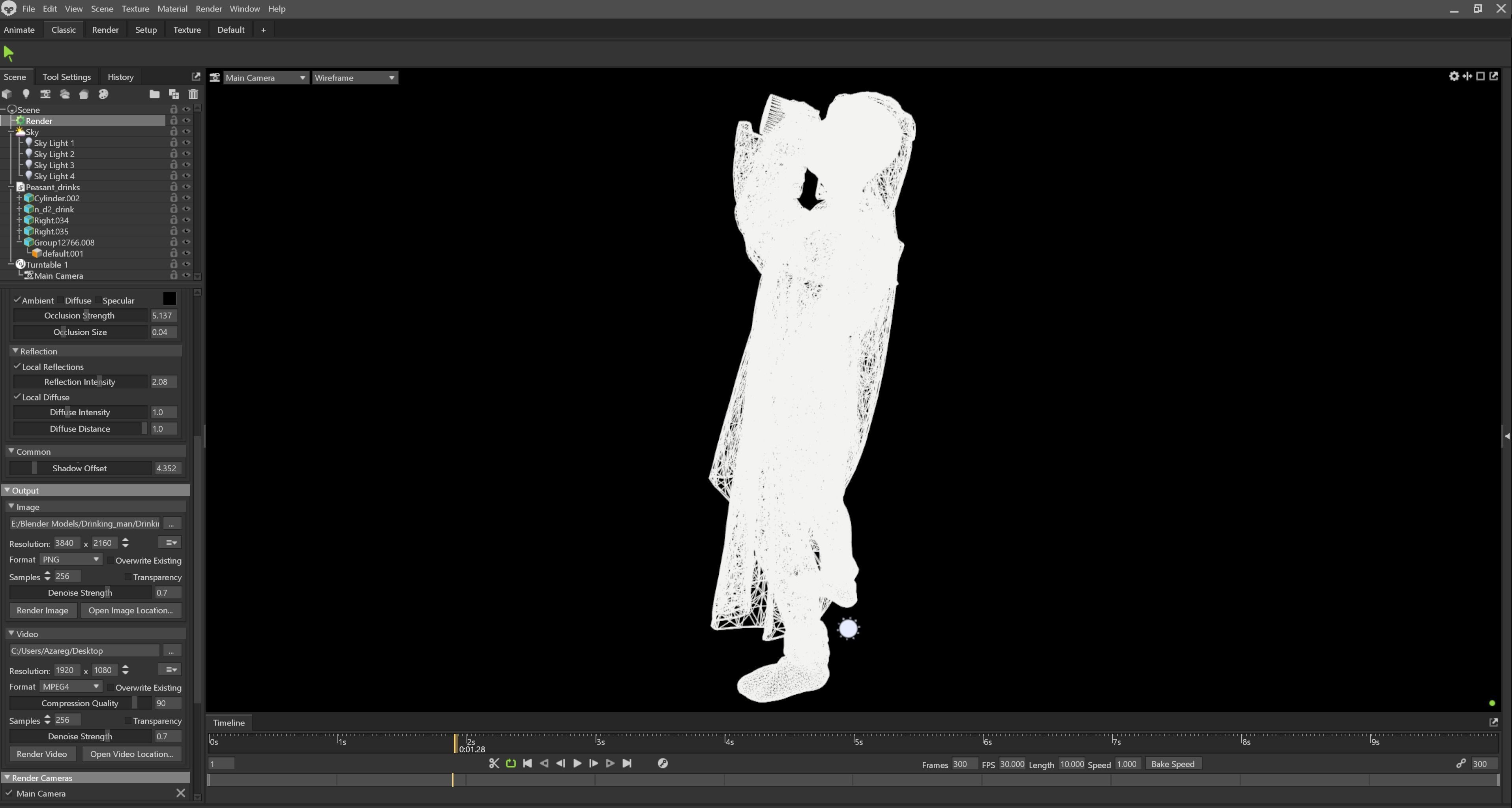The height and width of the screenshot is (808, 1512).
Task: Click the add turntable palette icon
Action: (x=103, y=94)
